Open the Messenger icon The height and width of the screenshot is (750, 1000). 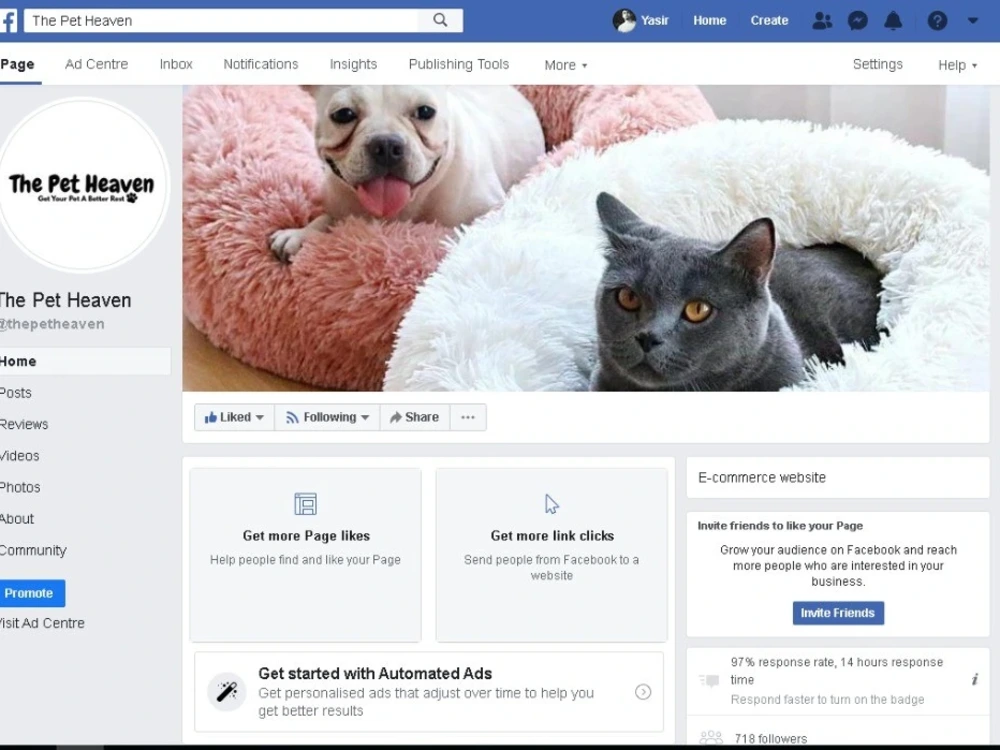click(x=858, y=20)
